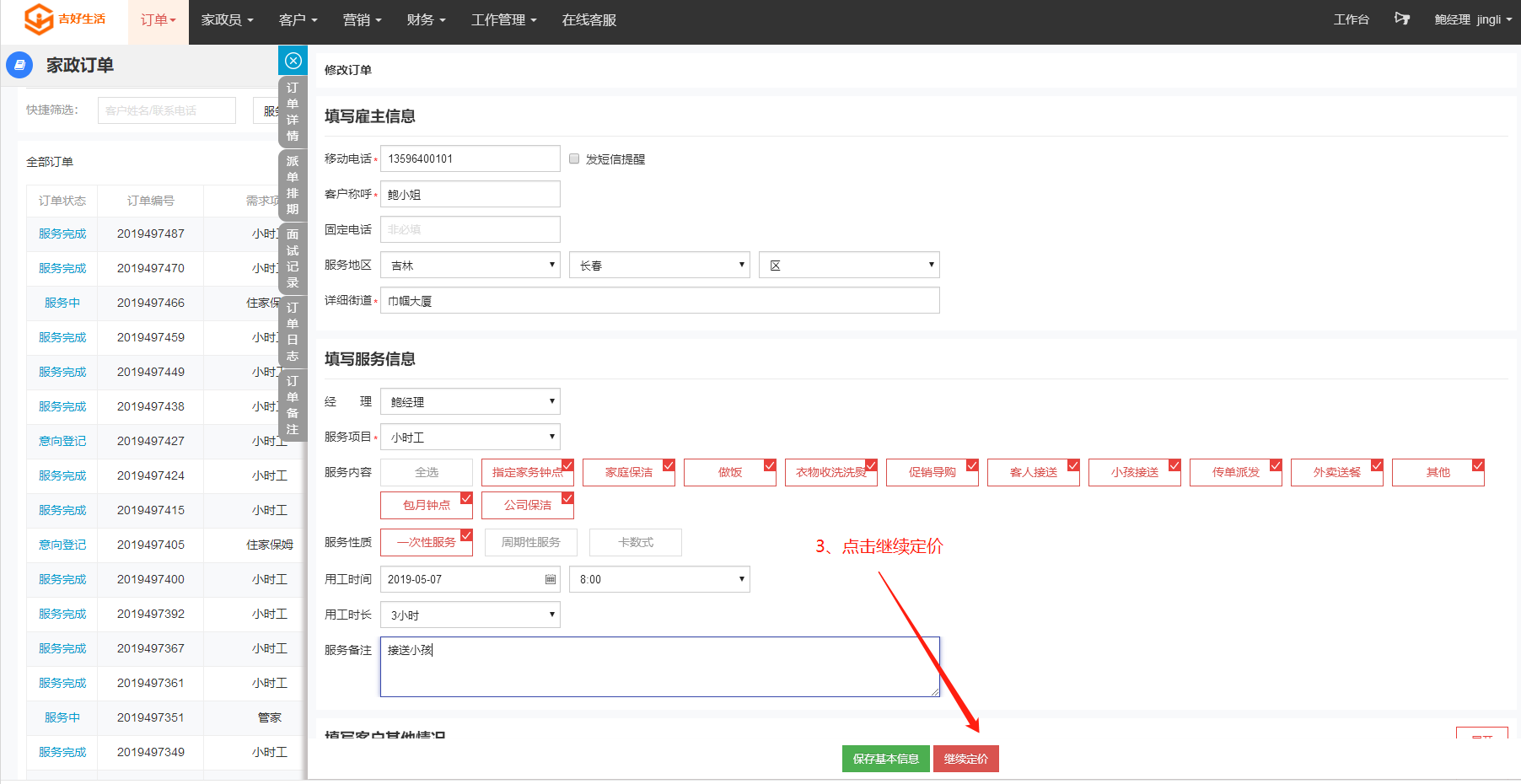The width and height of the screenshot is (1521, 784).
Task: Toggle the 发短信提醒 checkbox
Action: [x=574, y=158]
